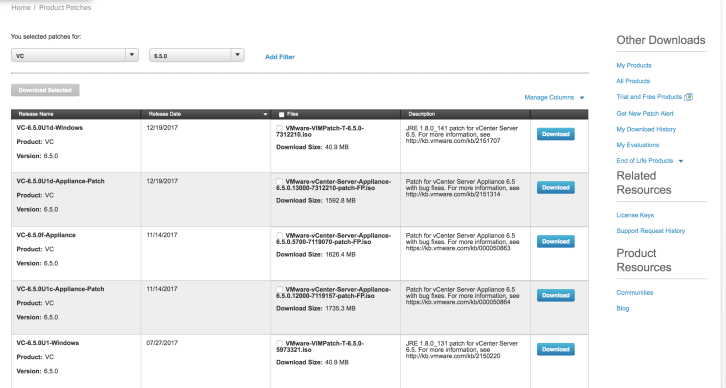The image size is (726, 388).
Task: Check VMware-VIMPatch-T-6.5.0-7312210.iso checkbox
Action: pos(280,128)
